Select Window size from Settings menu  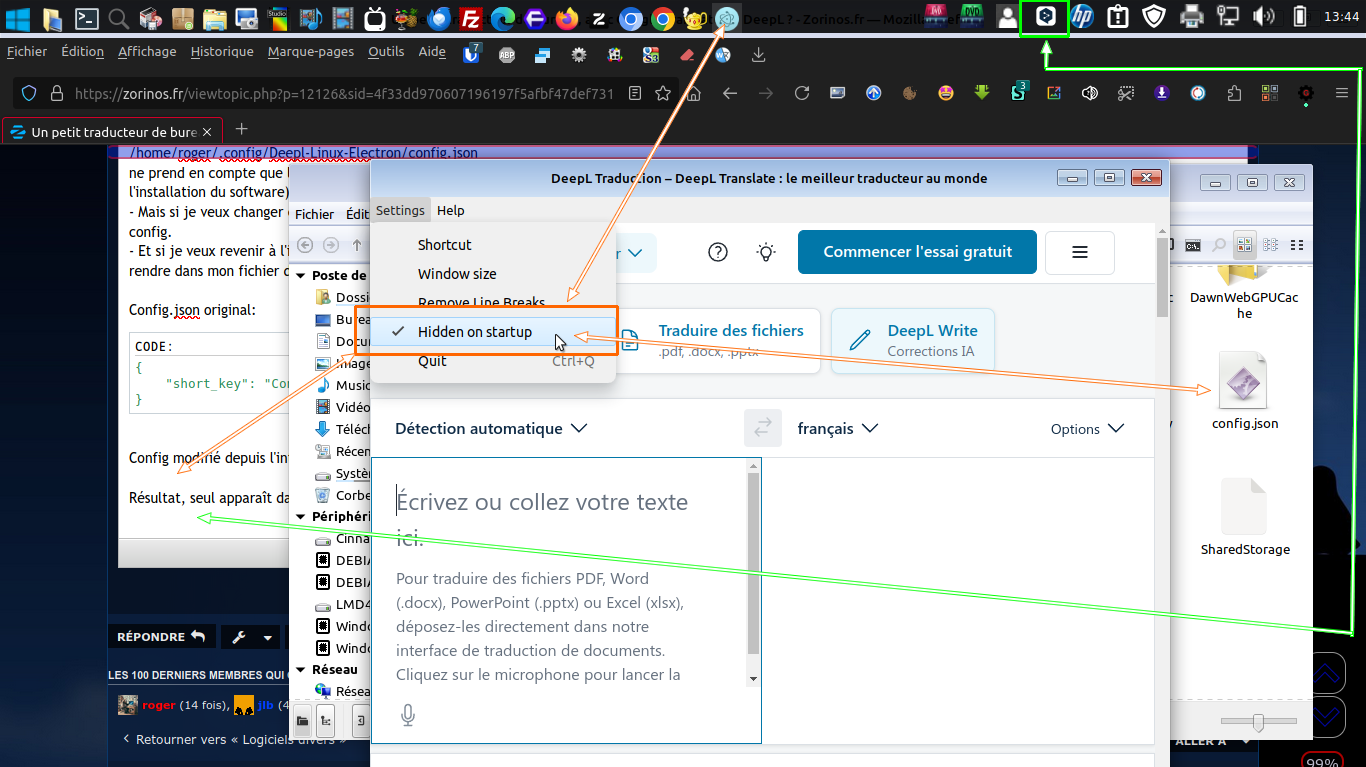pos(457,273)
